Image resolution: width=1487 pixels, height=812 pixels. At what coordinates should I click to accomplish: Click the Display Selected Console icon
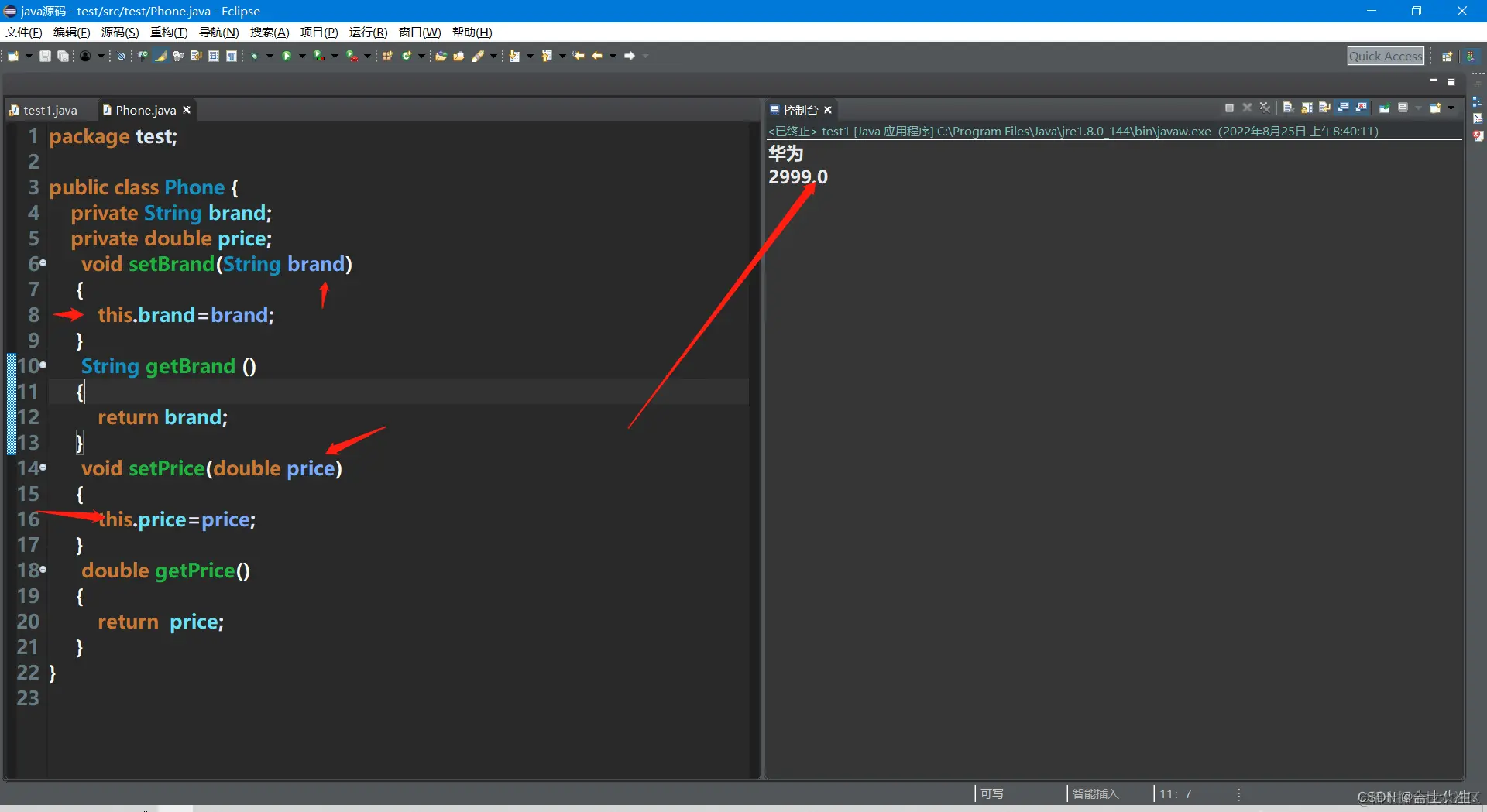[x=1403, y=108]
